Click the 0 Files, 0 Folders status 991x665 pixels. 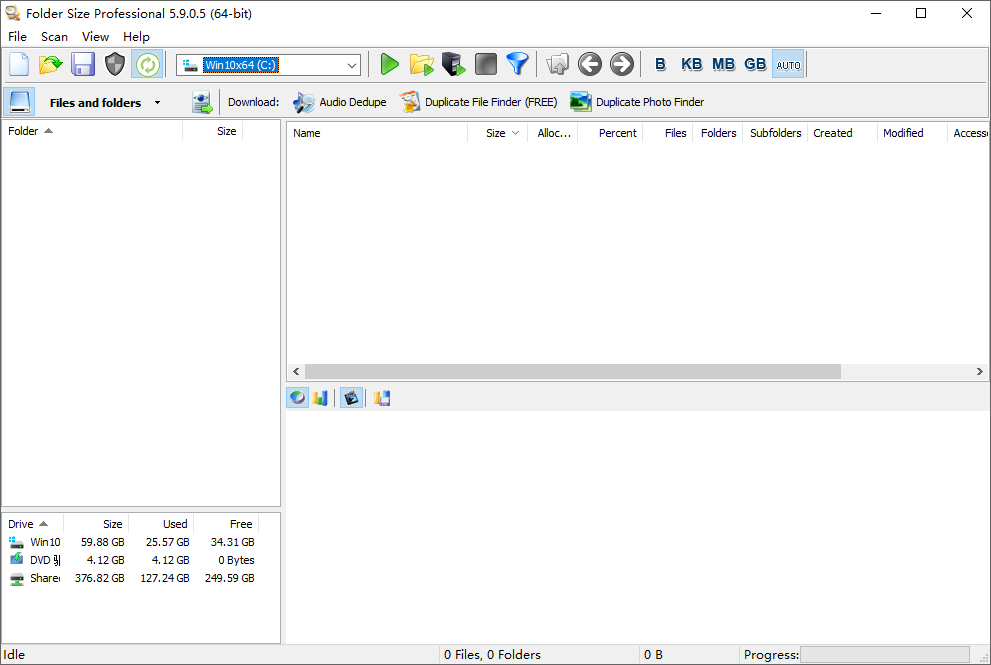click(492, 655)
